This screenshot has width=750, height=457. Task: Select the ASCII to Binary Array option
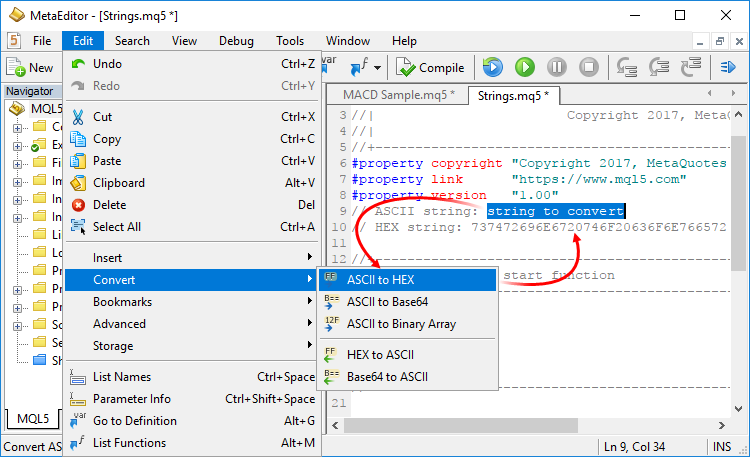(400, 324)
